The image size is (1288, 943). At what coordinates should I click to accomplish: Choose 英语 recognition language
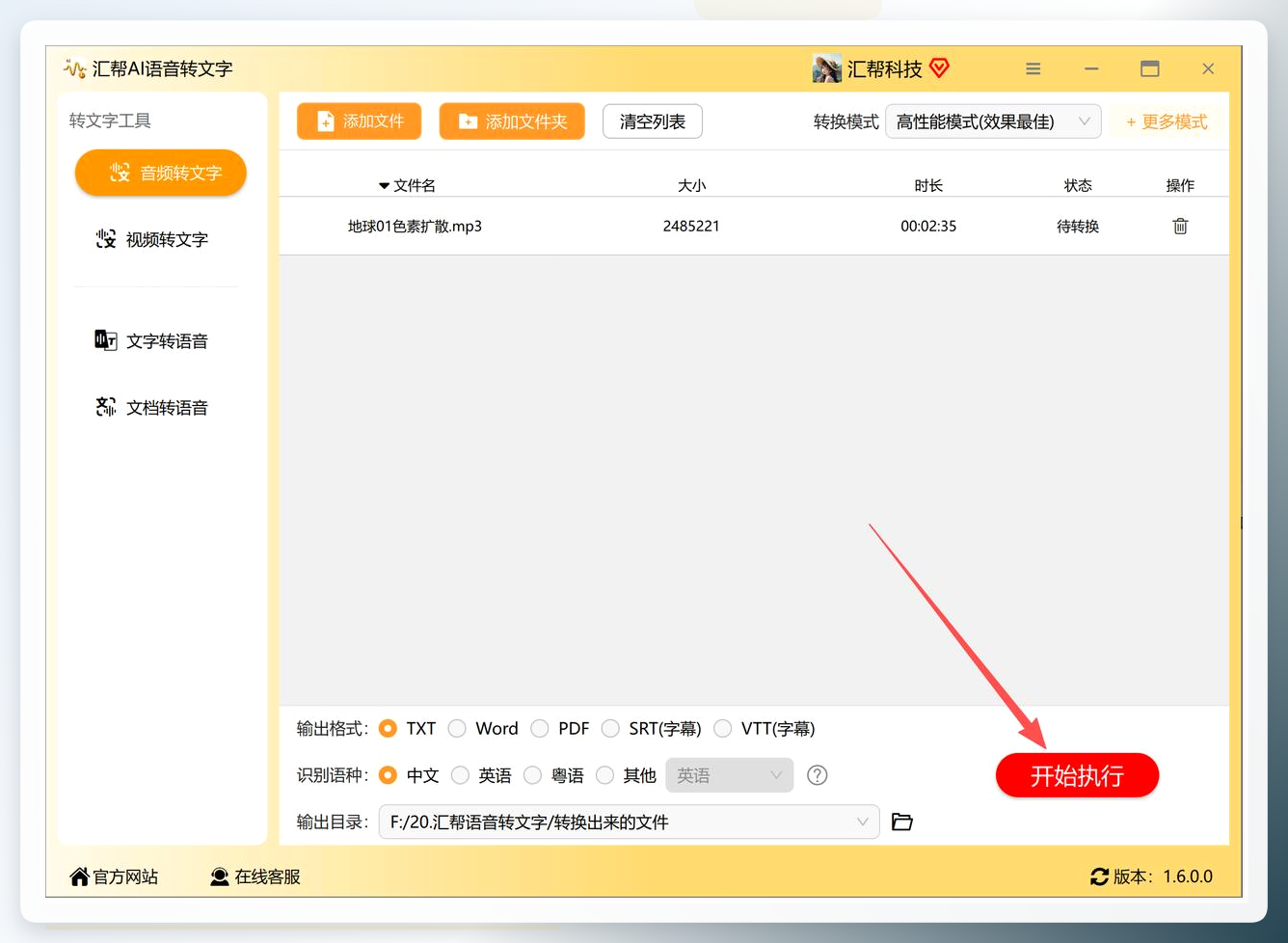coord(460,775)
